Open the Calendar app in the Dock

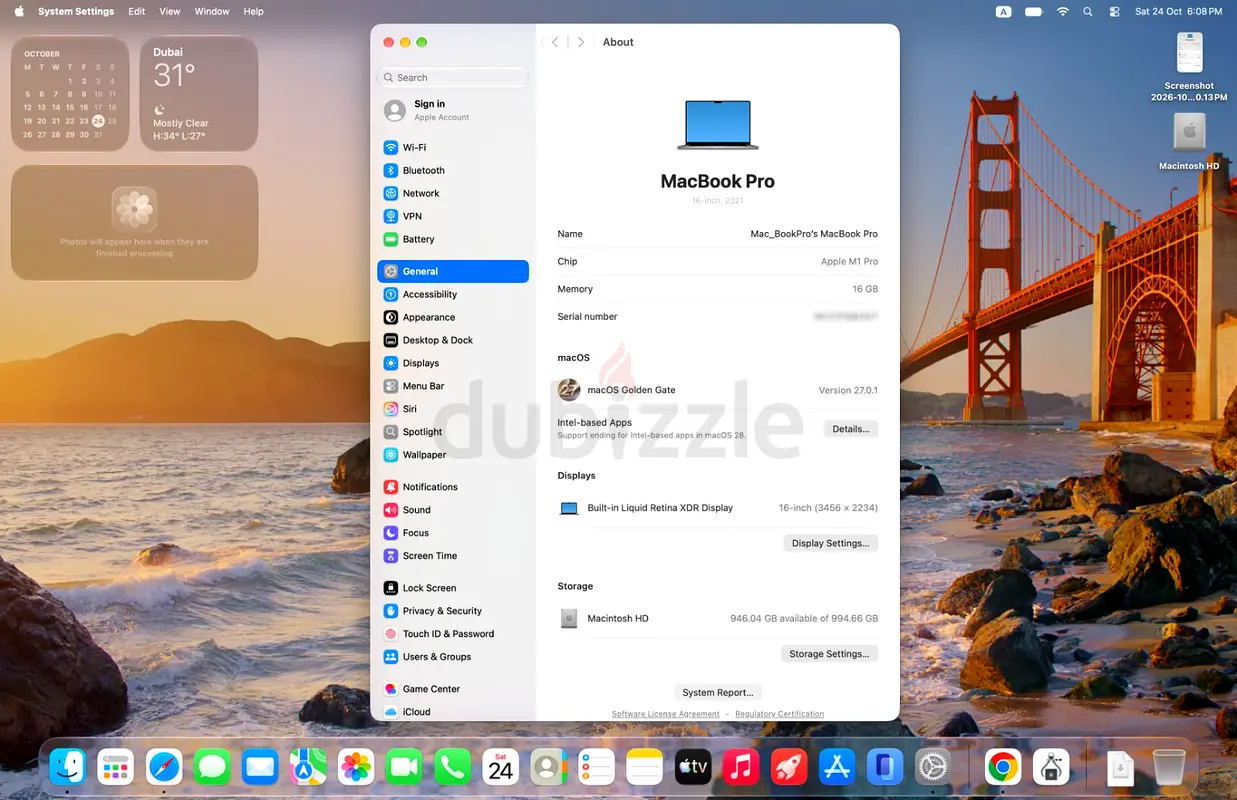click(x=501, y=767)
